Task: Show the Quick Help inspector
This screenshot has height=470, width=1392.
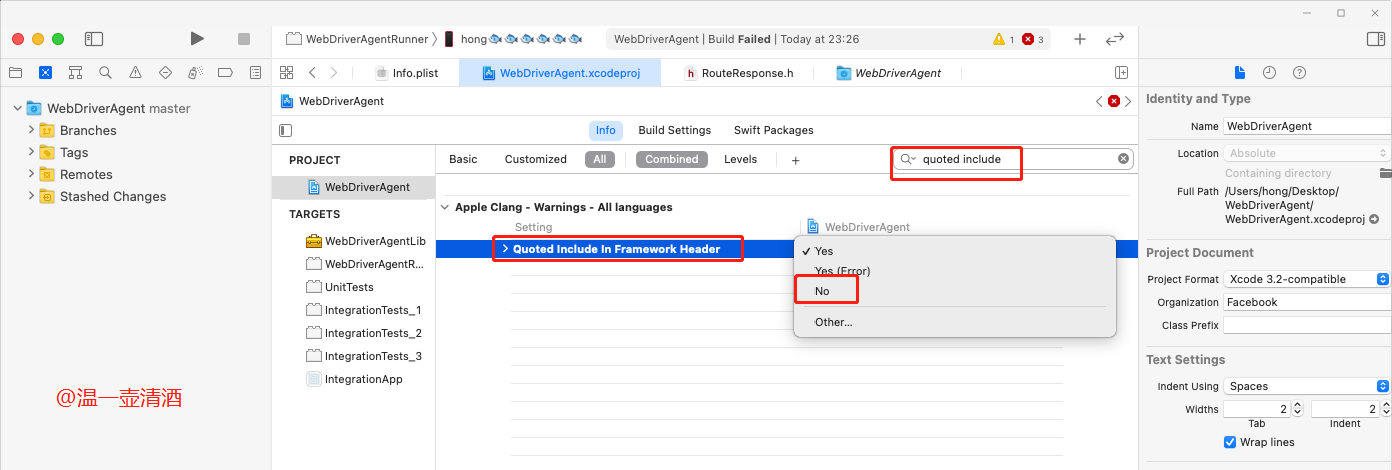Action: click(x=1299, y=73)
